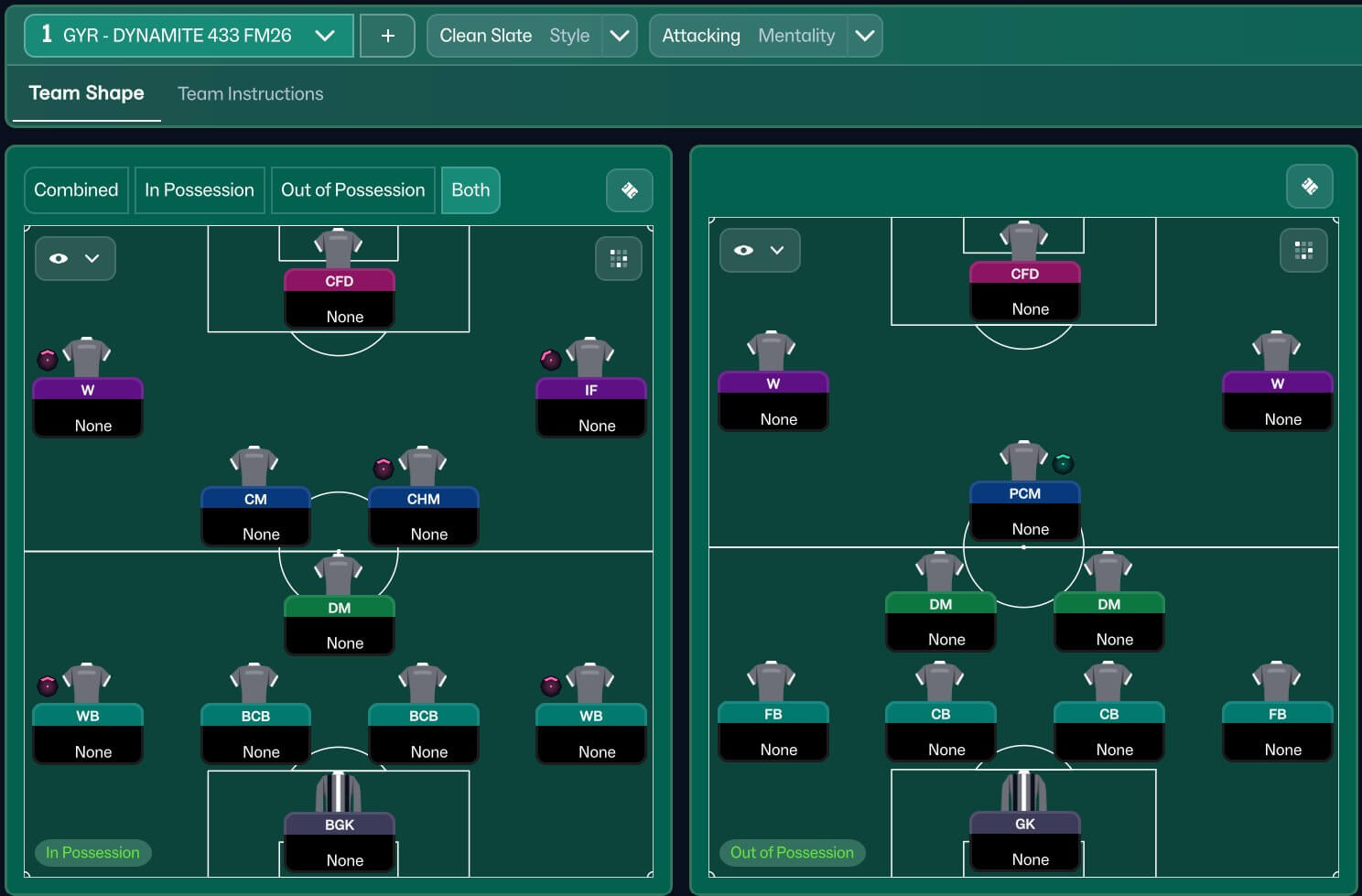1362x896 pixels.
Task: Open the grid view icon on In Possession pitch
Action: [619, 259]
